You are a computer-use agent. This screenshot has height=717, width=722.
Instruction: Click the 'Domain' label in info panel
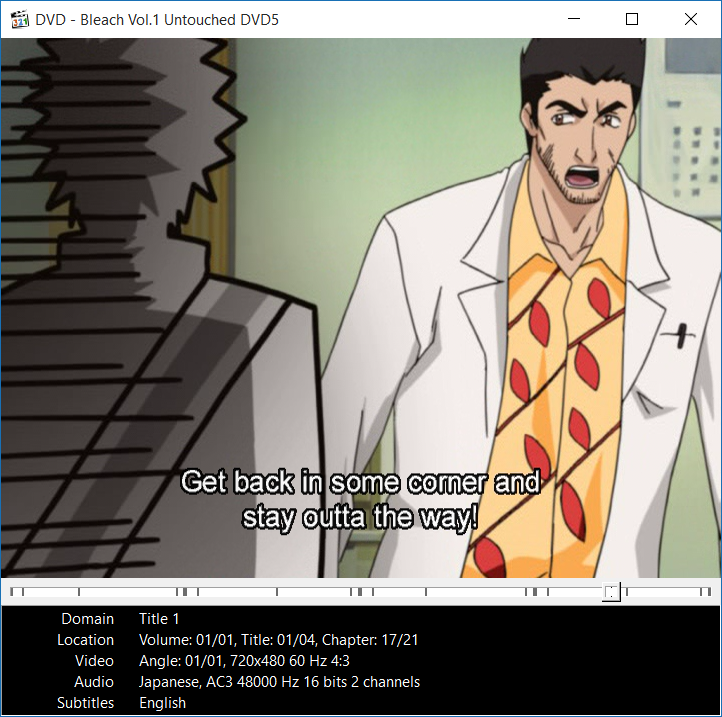point(87,619)
